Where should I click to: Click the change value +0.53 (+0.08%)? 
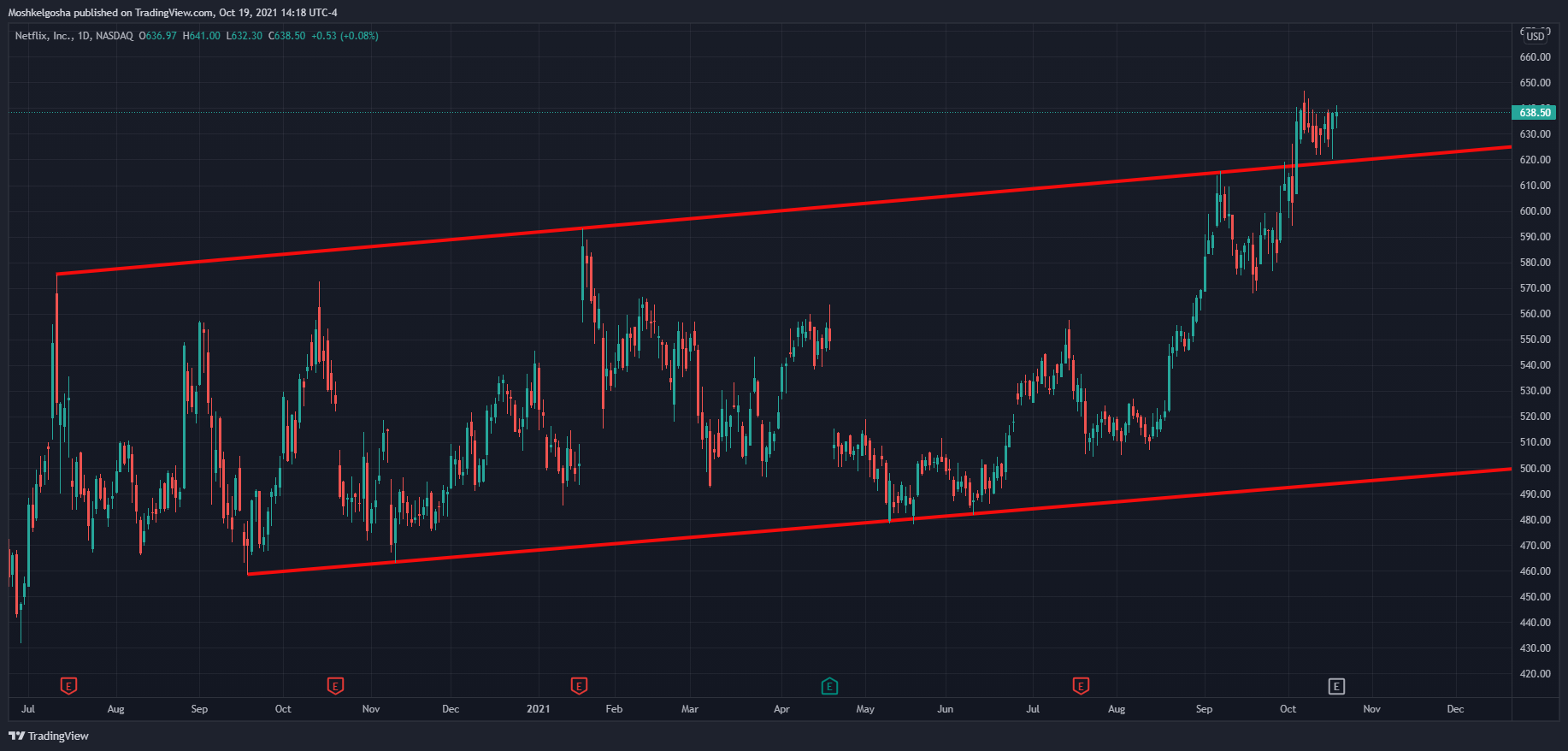point(345,36)
